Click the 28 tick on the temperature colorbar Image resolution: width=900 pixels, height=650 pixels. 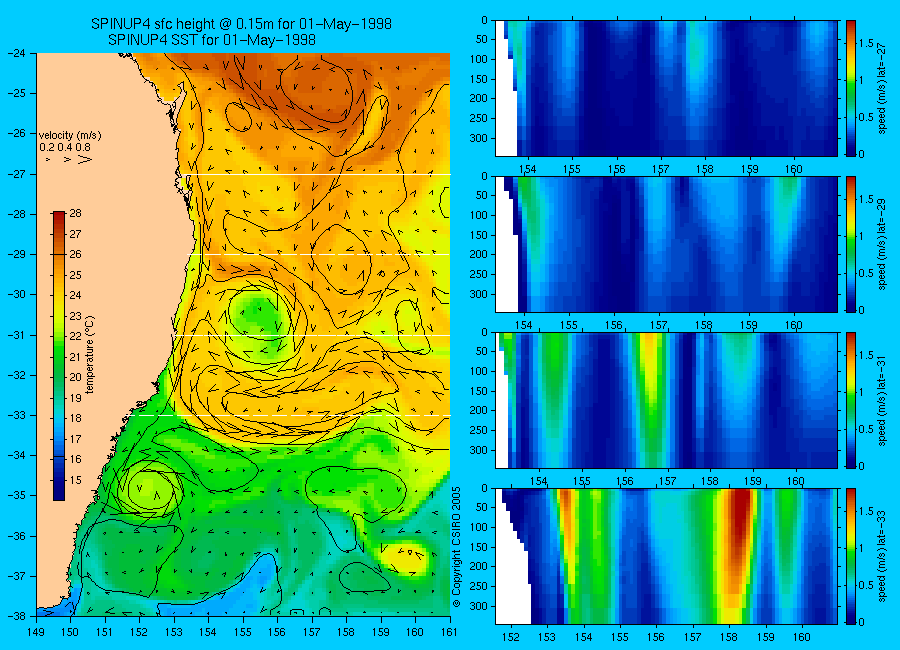coord(76,213)
